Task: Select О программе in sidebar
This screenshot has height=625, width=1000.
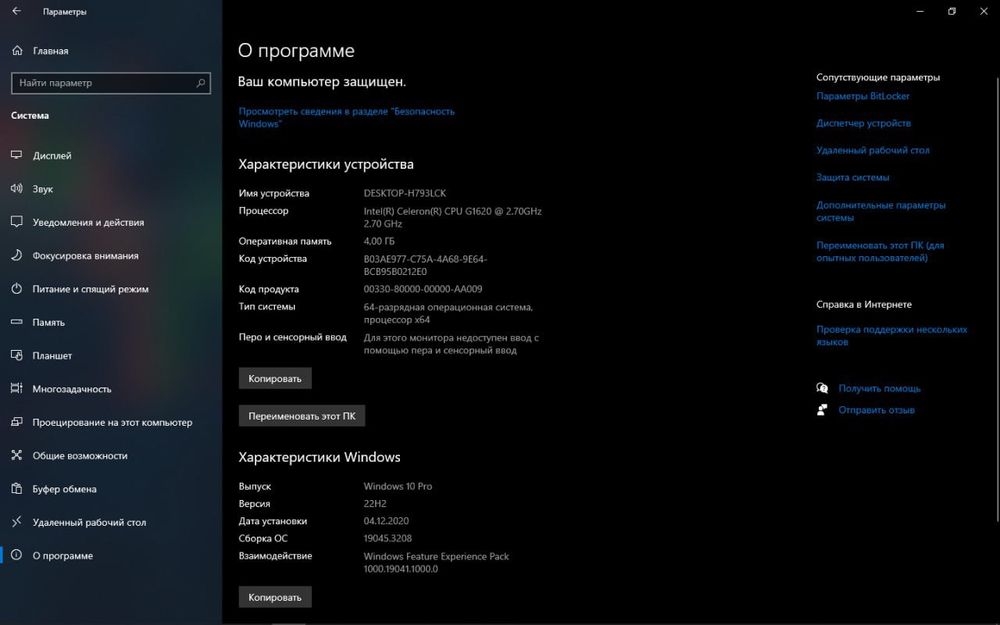Action: tap(111, 555)
